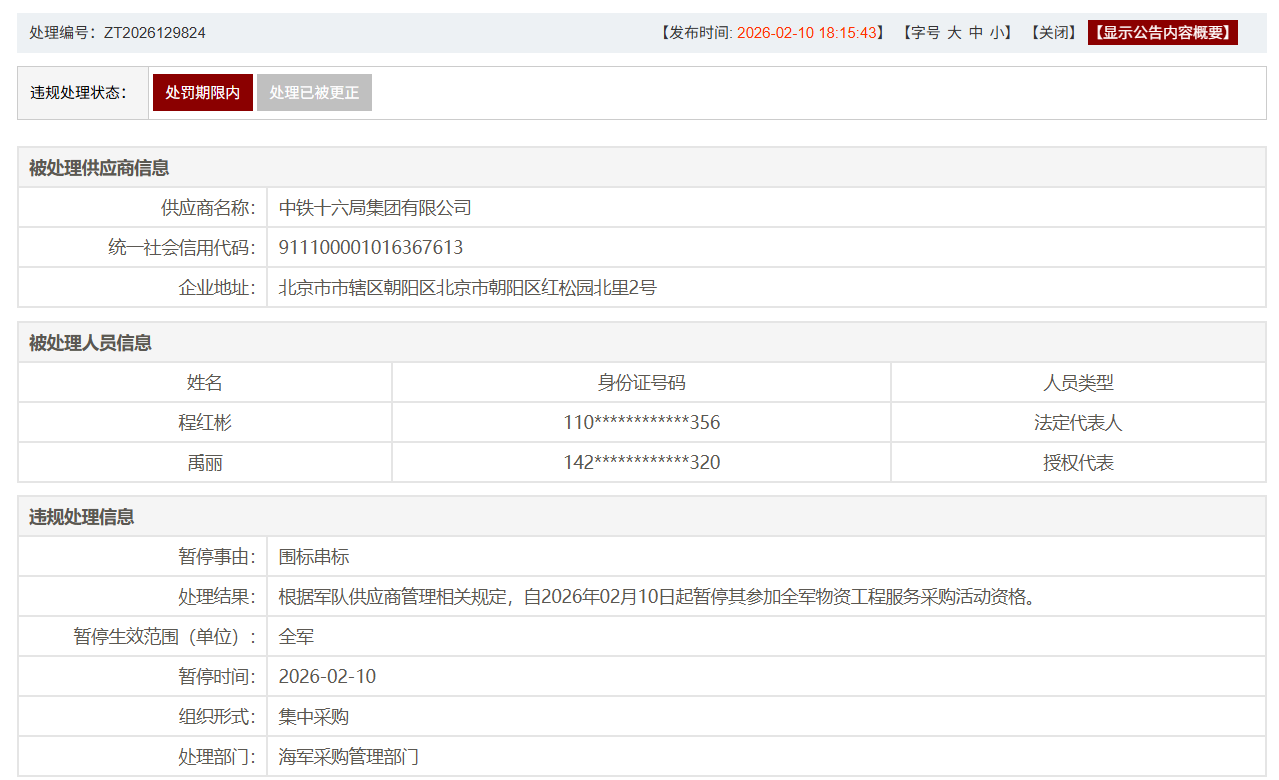Click the name cell 禹丽
The image size is (1279, 780).
[205, 463]
